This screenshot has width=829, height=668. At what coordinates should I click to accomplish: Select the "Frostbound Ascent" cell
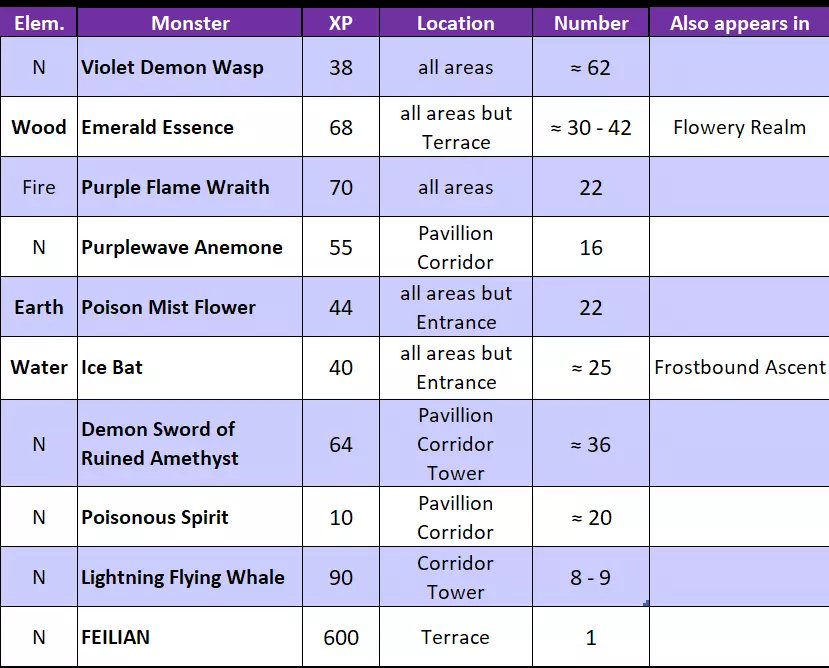point(740,367)
